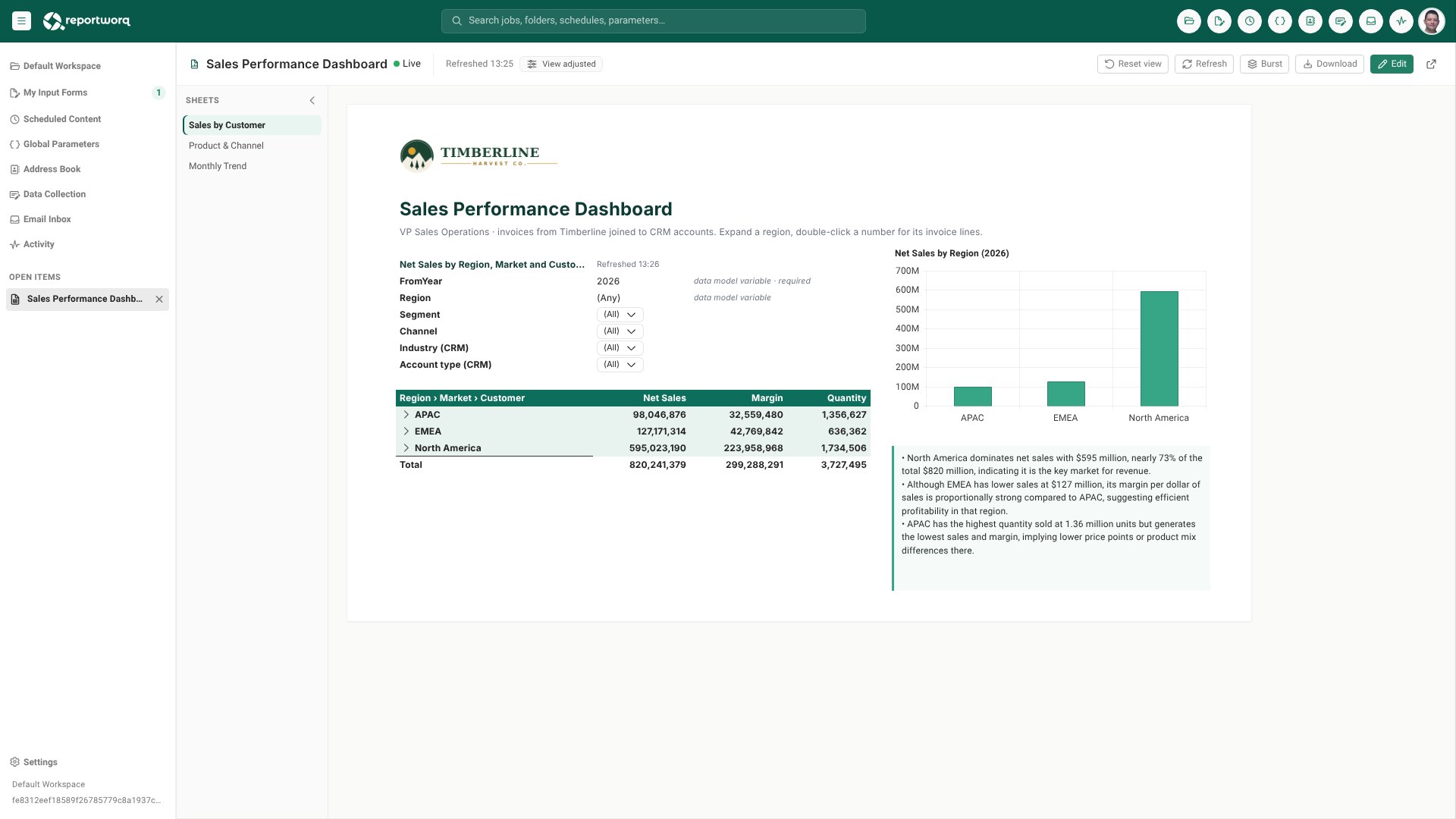The width and height of the screenshot is (1456, 819).
Task: Open the Channel filter dropdown
Action: click(x=620, y=331)
